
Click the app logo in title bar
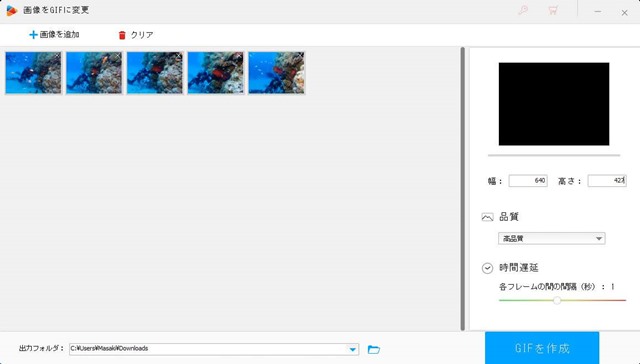(x=12, y=11)
